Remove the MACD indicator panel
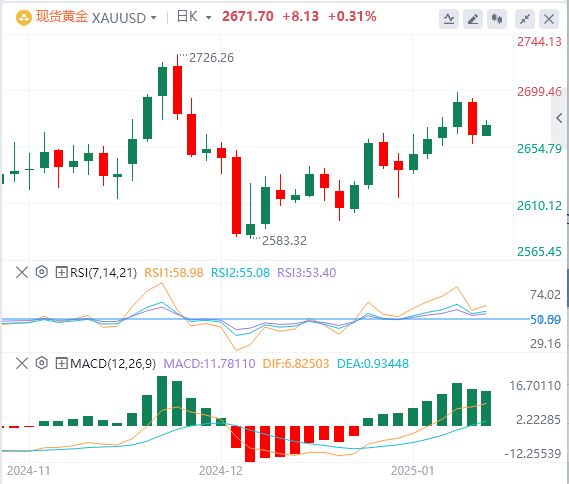The height and width of the screenshot is (484, 569). (x=22, y=363)
